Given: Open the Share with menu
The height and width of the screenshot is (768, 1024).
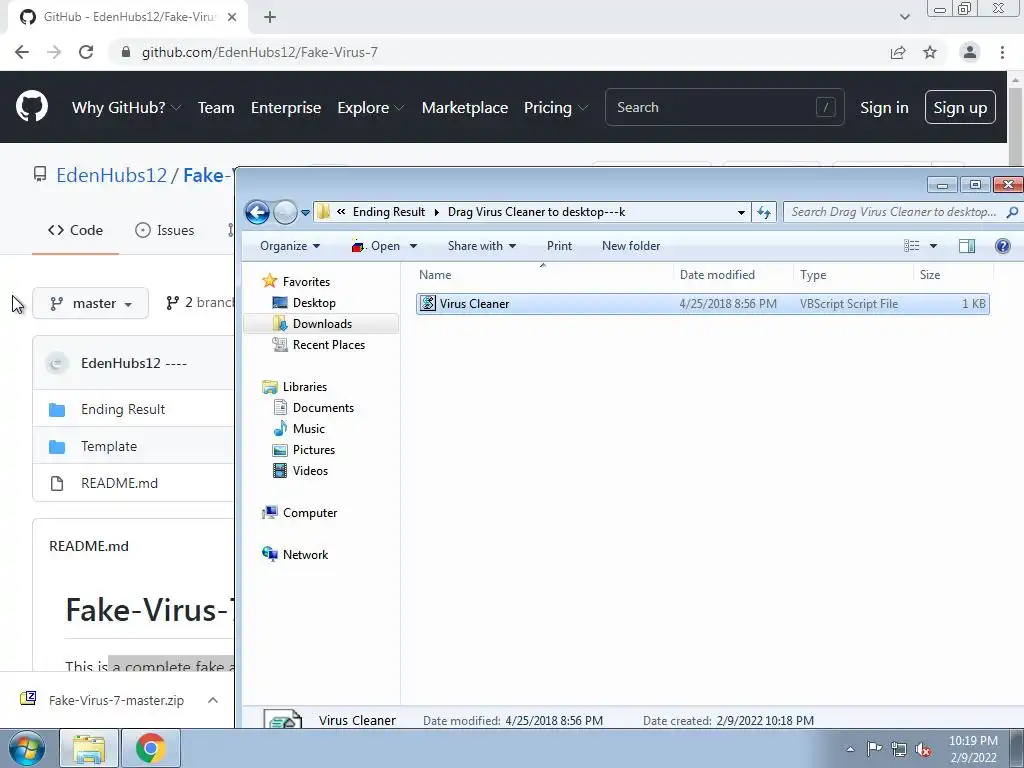Looking at the screenshot, I should point(482,246).
